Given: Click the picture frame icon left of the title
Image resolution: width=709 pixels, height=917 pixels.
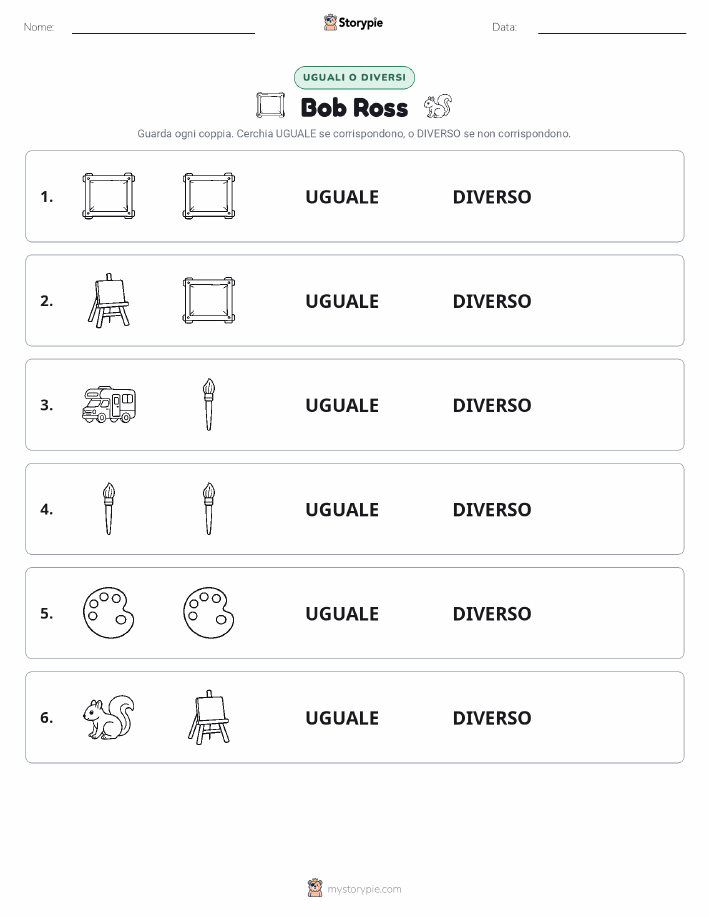Looking at the screenshot, I should [270, 106].
